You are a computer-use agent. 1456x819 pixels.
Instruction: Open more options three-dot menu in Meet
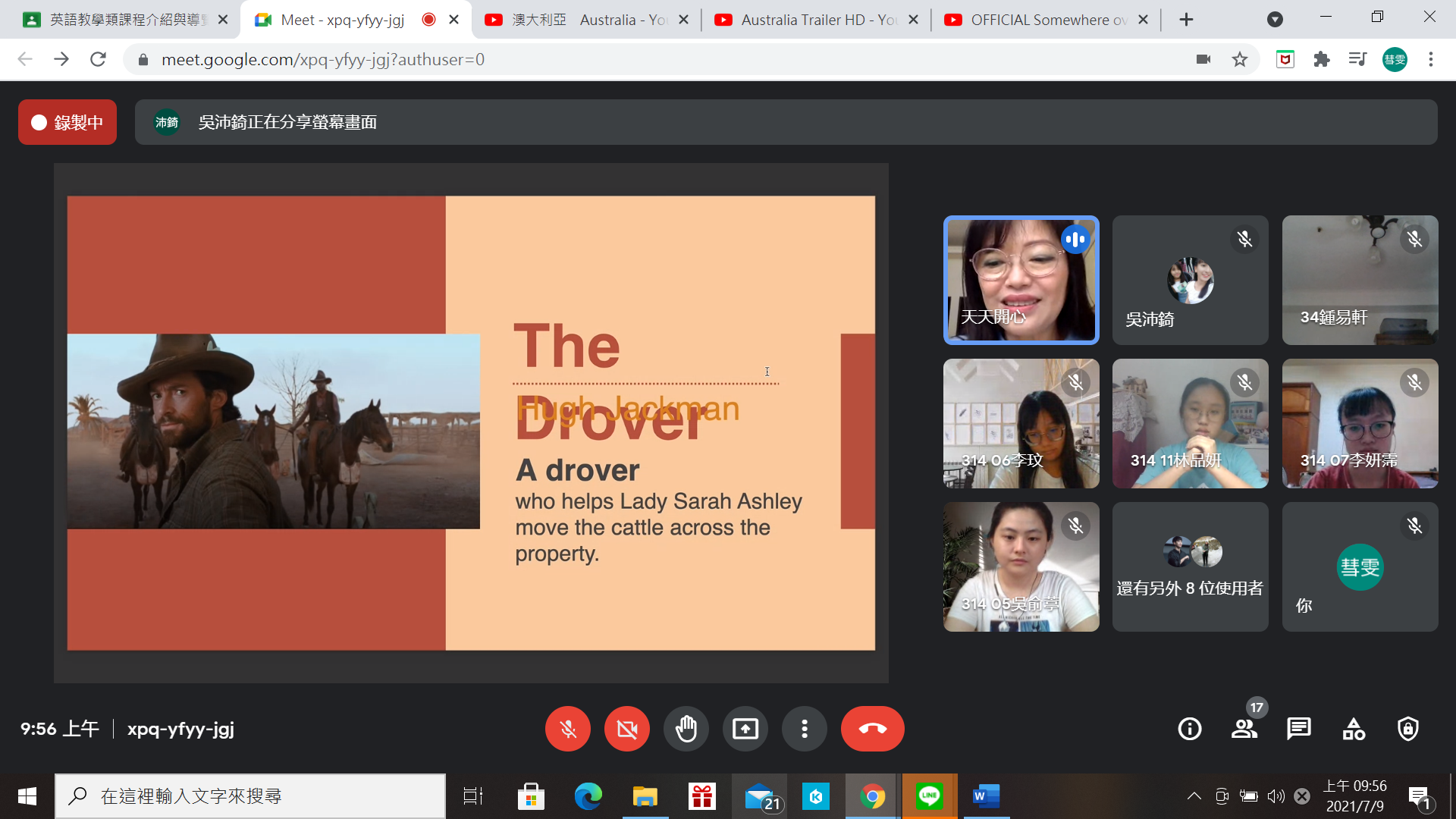(804, 729)
